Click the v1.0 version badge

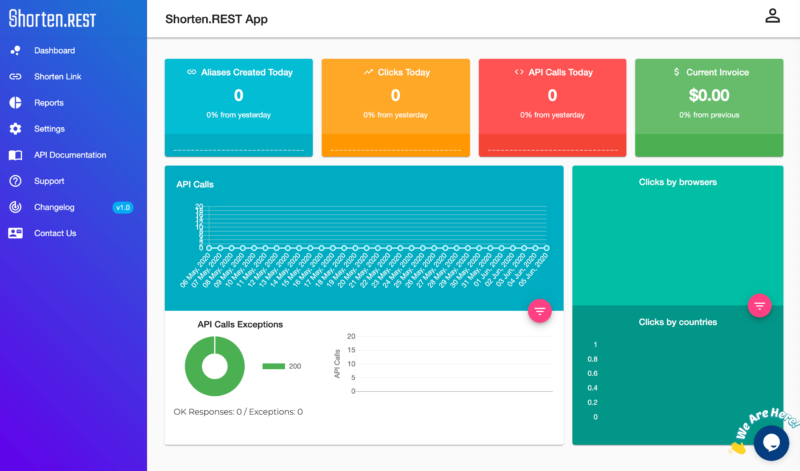tap(122, 208)
